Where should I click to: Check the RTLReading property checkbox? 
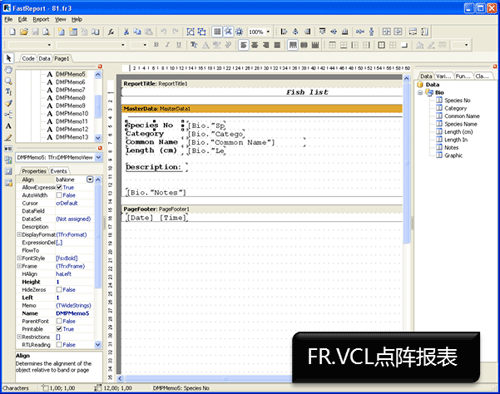click(x=59, y=345)
